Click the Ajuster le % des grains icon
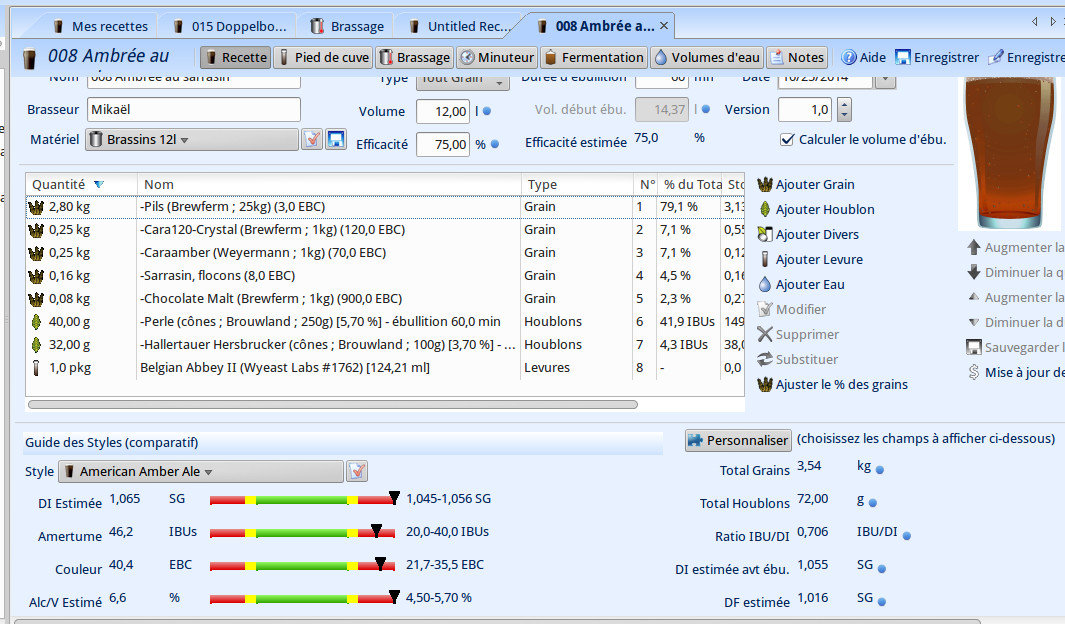 coord(765,384)
